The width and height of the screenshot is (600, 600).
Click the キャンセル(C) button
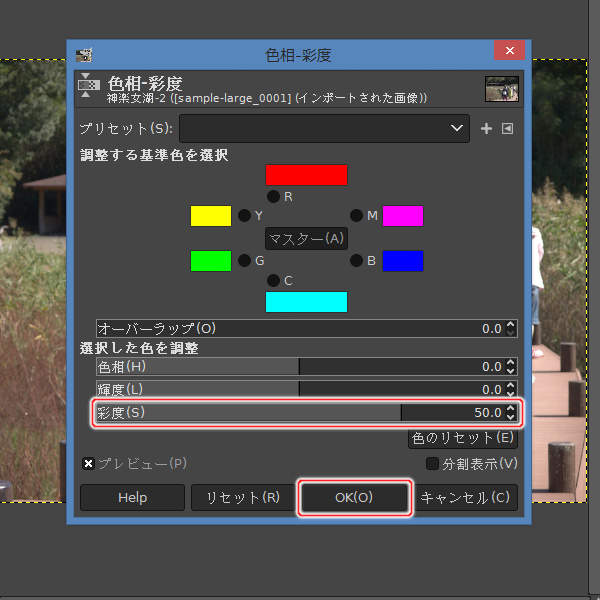click(x=466, y=497)
